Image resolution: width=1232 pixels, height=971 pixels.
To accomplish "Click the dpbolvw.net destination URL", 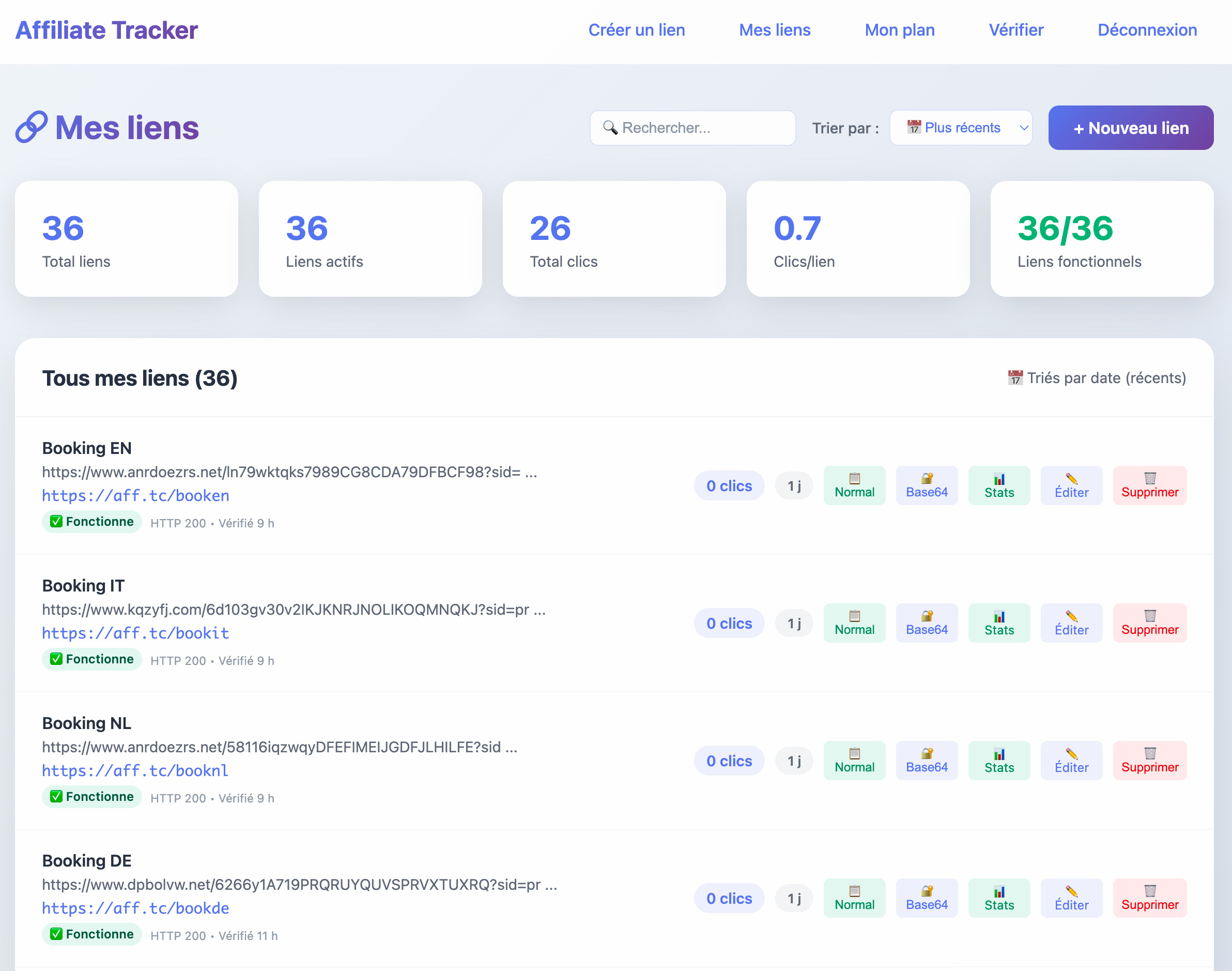I will tap(300, 885).
